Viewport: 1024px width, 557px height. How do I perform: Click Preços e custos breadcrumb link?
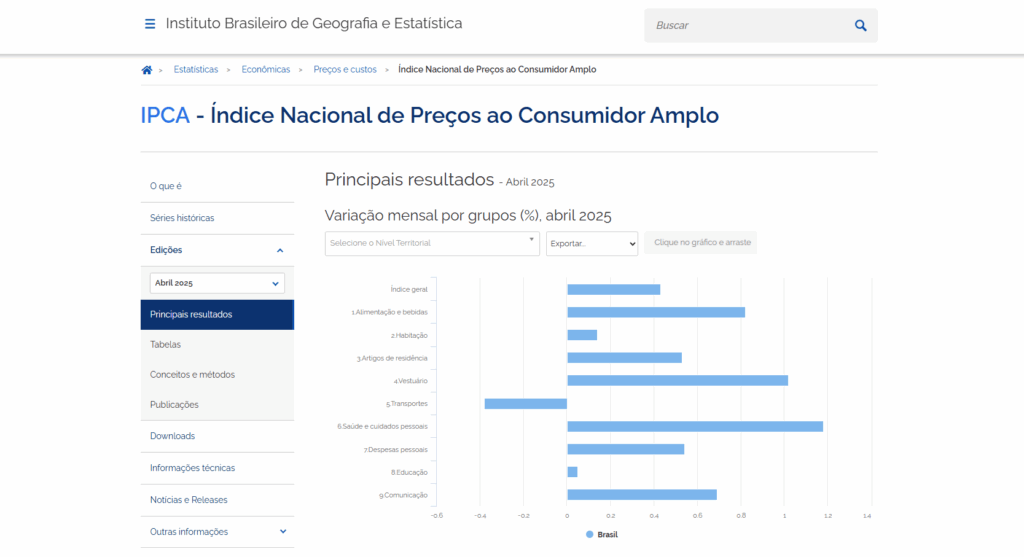tap(345, 70)
